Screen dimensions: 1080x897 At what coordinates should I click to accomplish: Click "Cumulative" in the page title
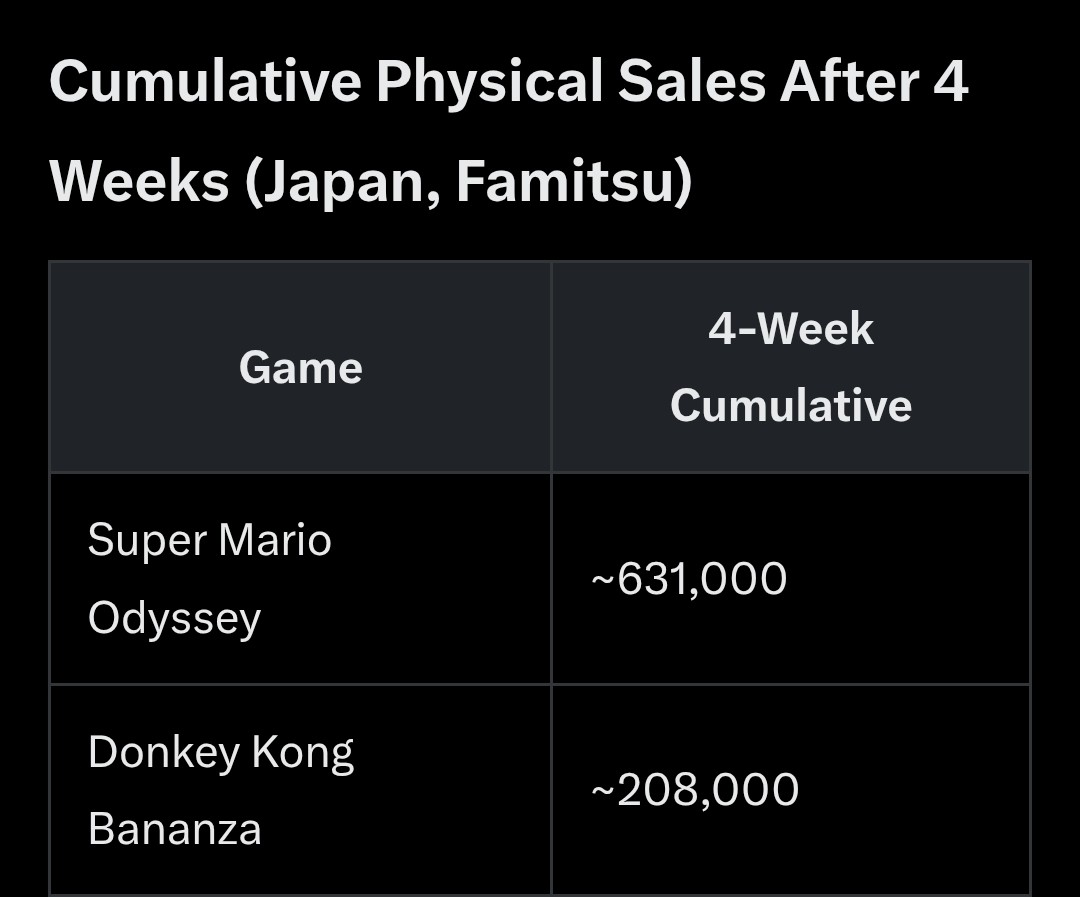[205, 82]
